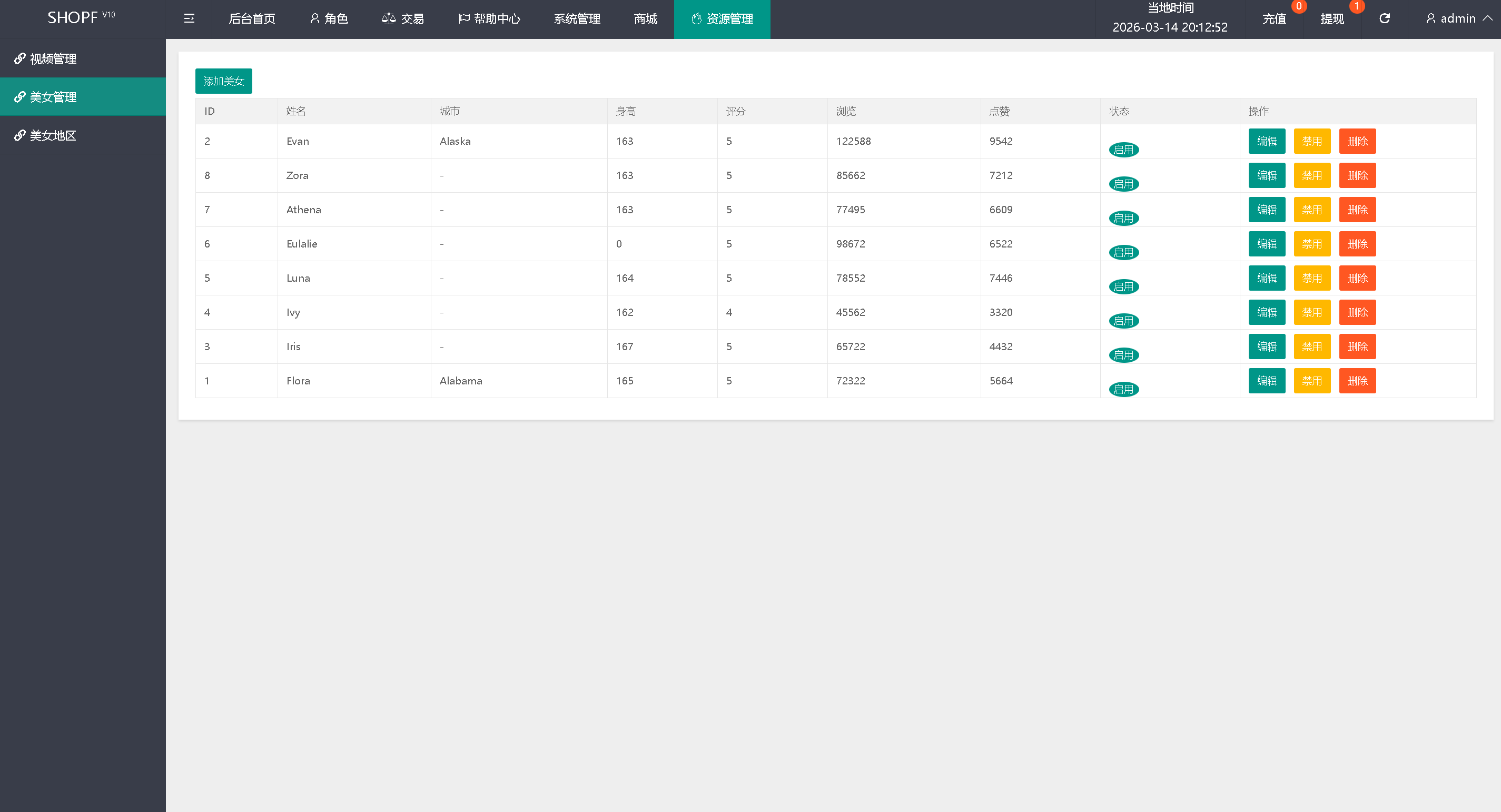
Task: Click the link icon beside 视频管理
Action: coord(20,58)
